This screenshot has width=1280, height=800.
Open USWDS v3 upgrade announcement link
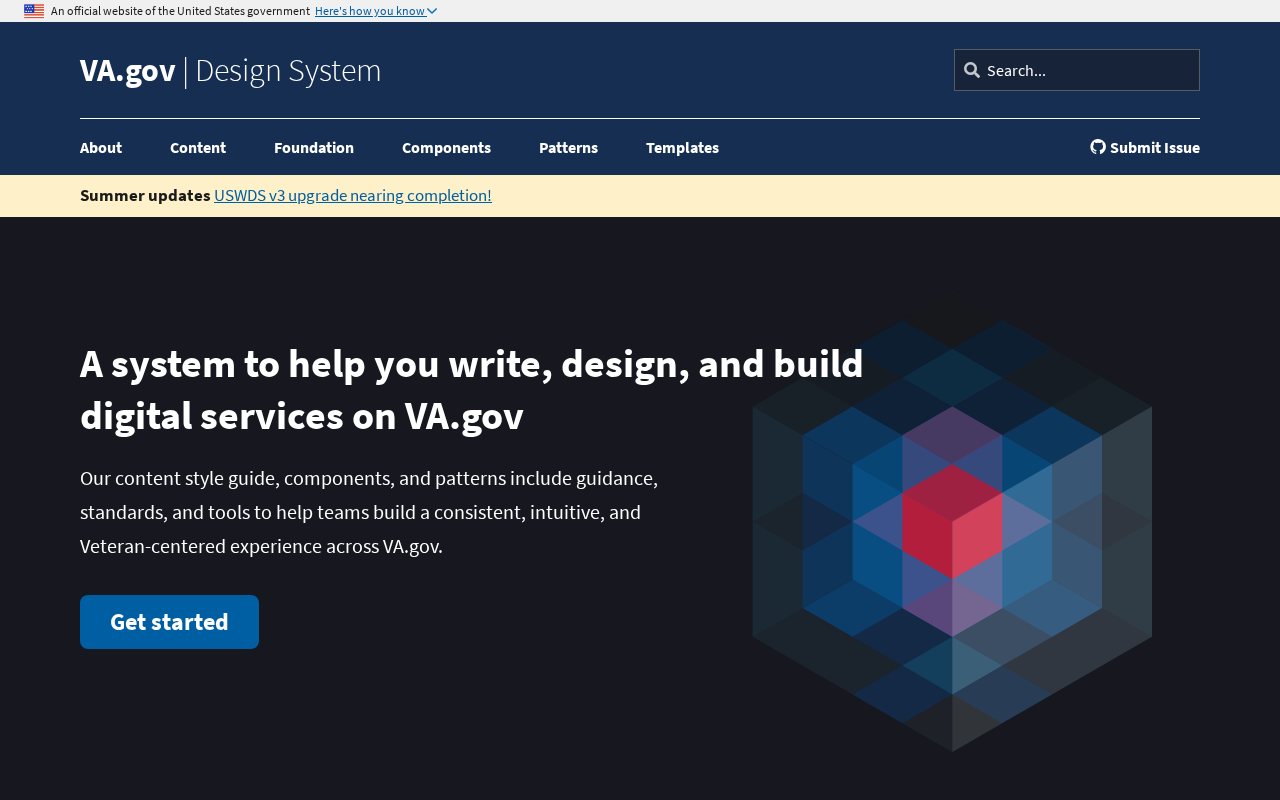pos(353,195)
